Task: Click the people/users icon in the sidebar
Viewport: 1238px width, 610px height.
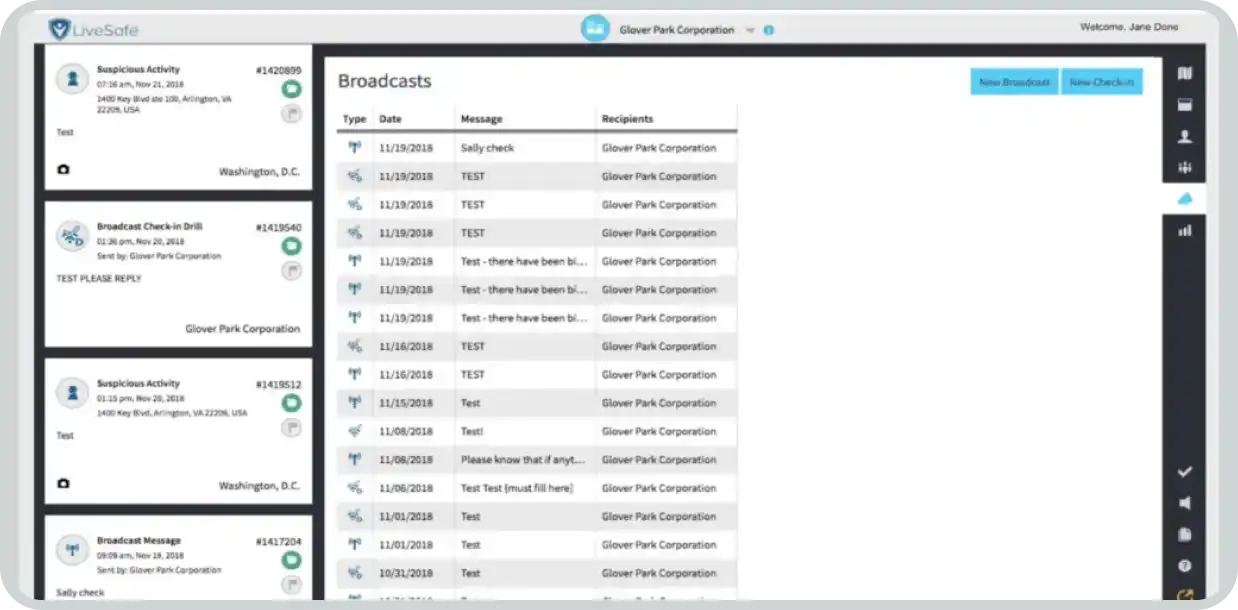Action: click(x=1185, y=137)
